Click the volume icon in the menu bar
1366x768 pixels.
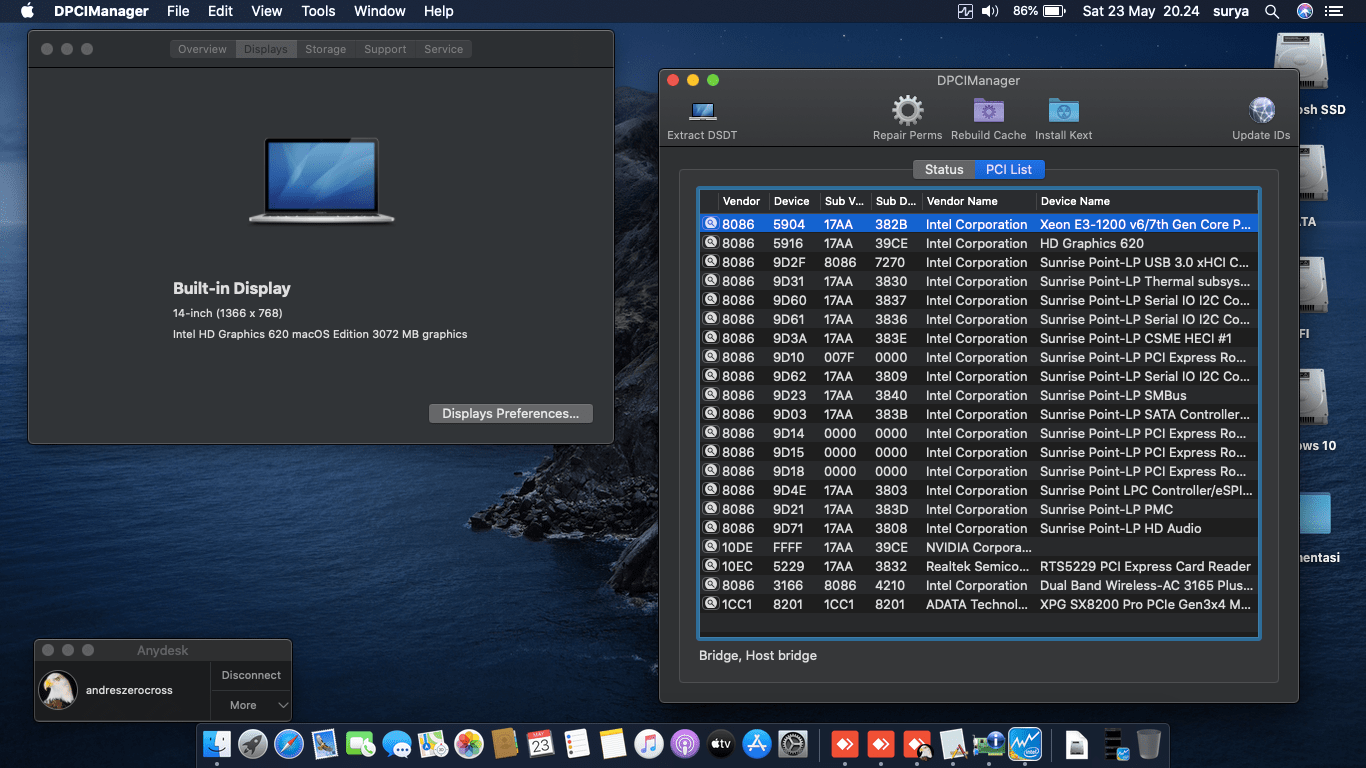(x=990, y=11)
